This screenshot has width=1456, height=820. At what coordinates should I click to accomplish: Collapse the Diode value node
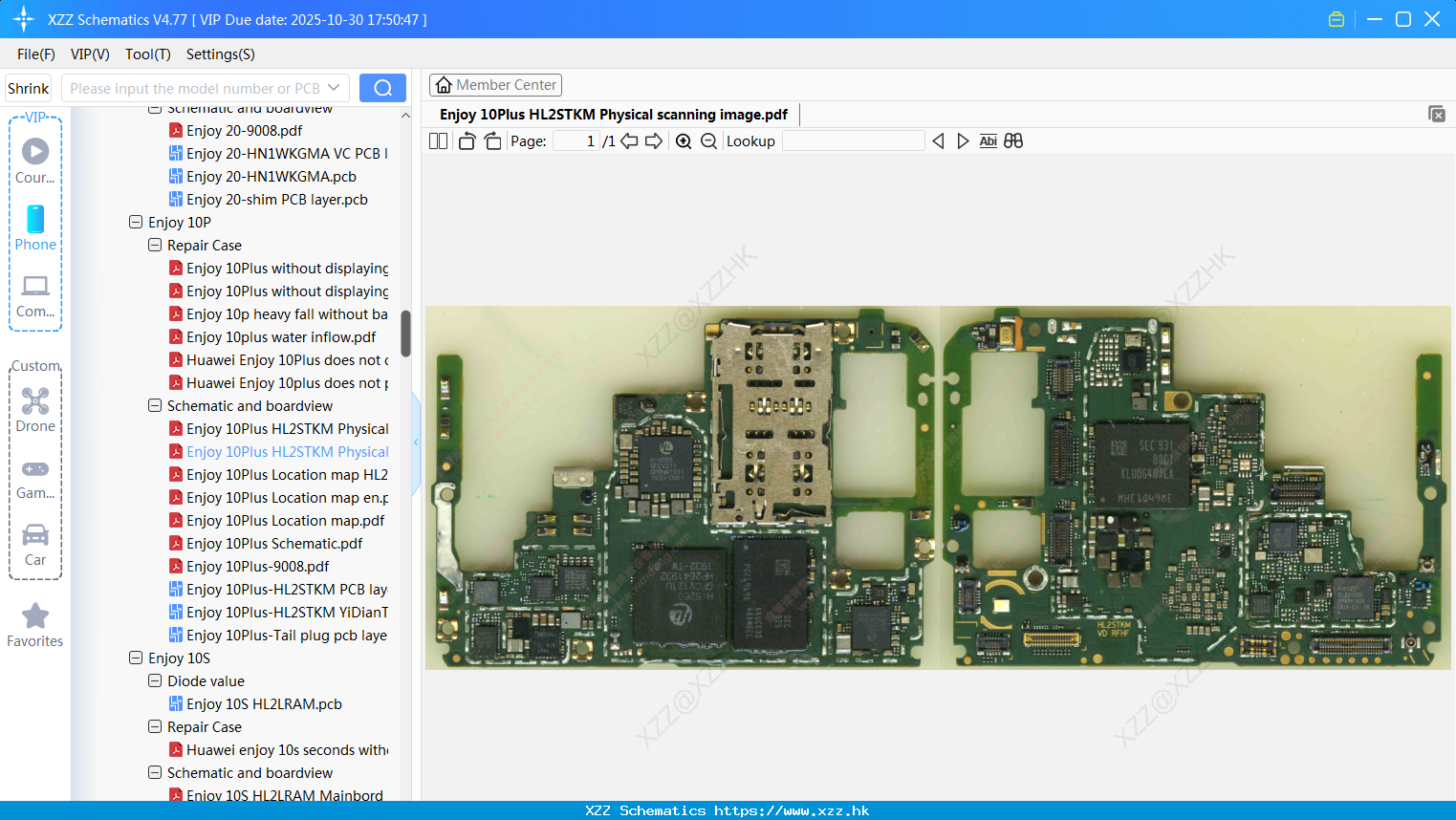[x=155, y=680]
